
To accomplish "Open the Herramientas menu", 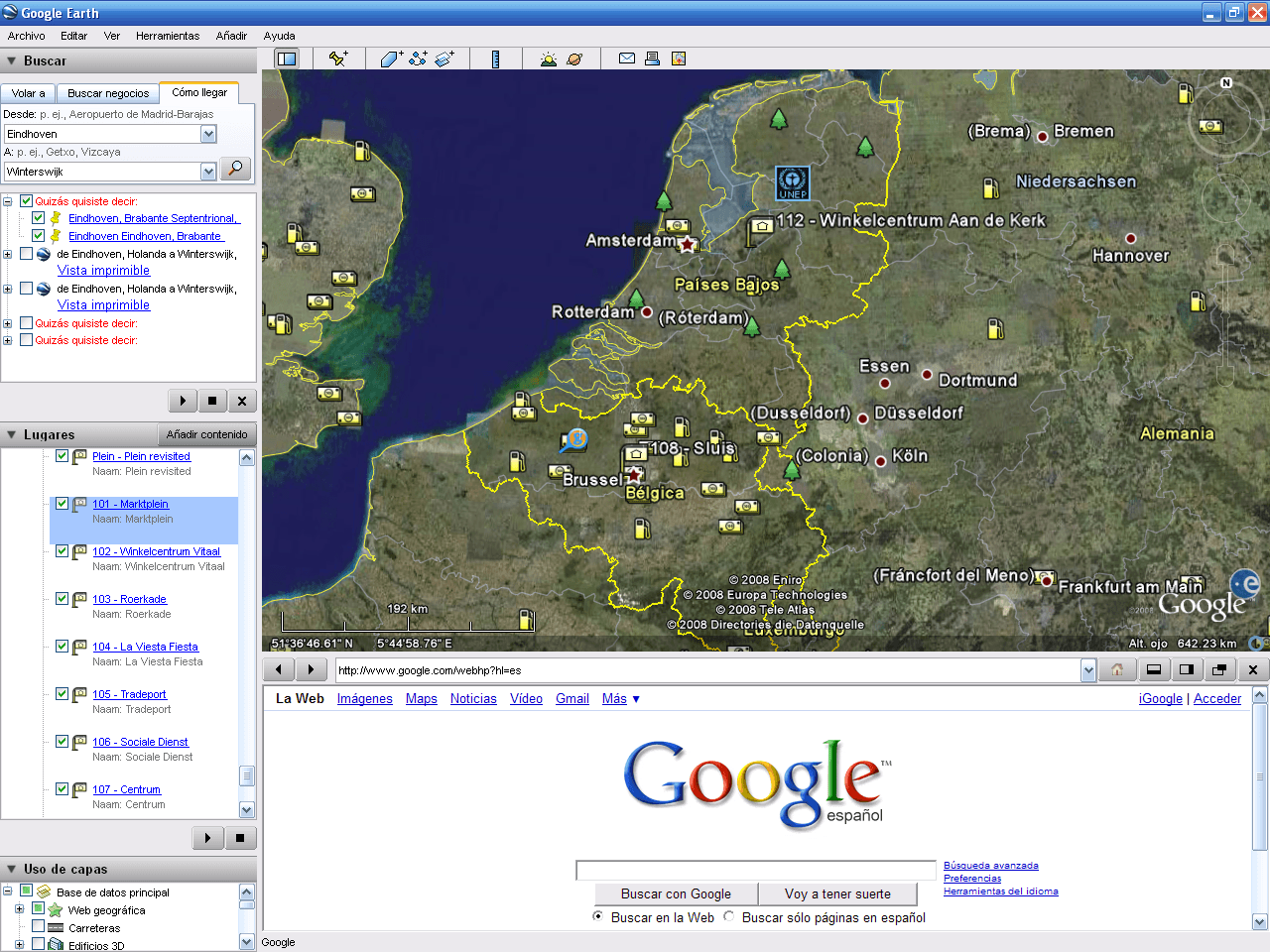I will click(x=167, y=36).
